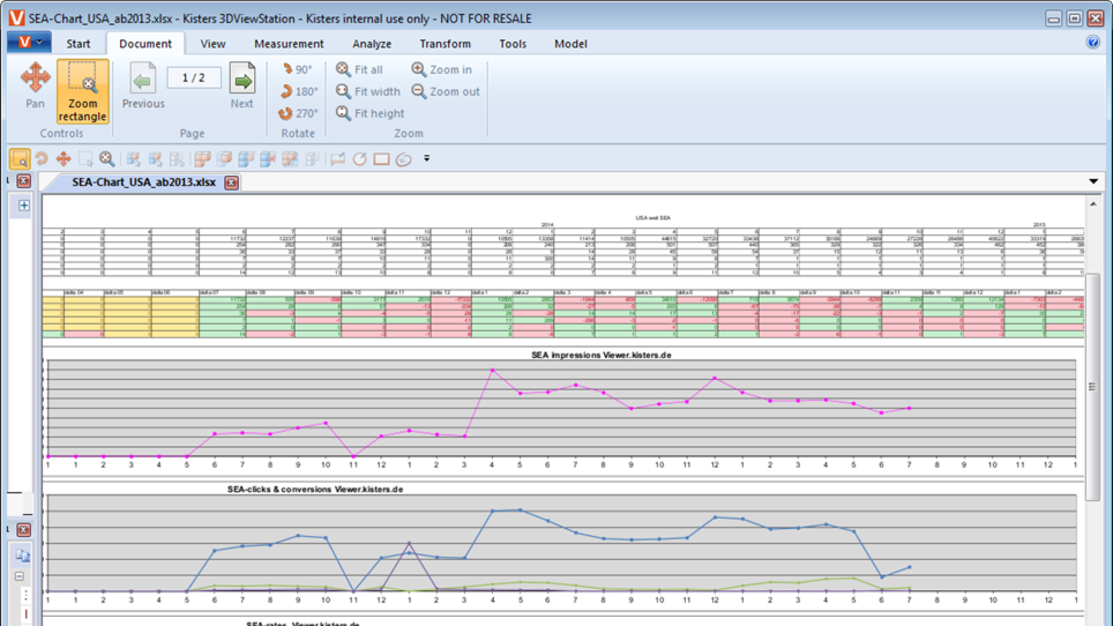This screenshot has width=1113, height=626.
Task: Open the Start ribbon tab
Action: pyautogui.click(x=78, y=43)
